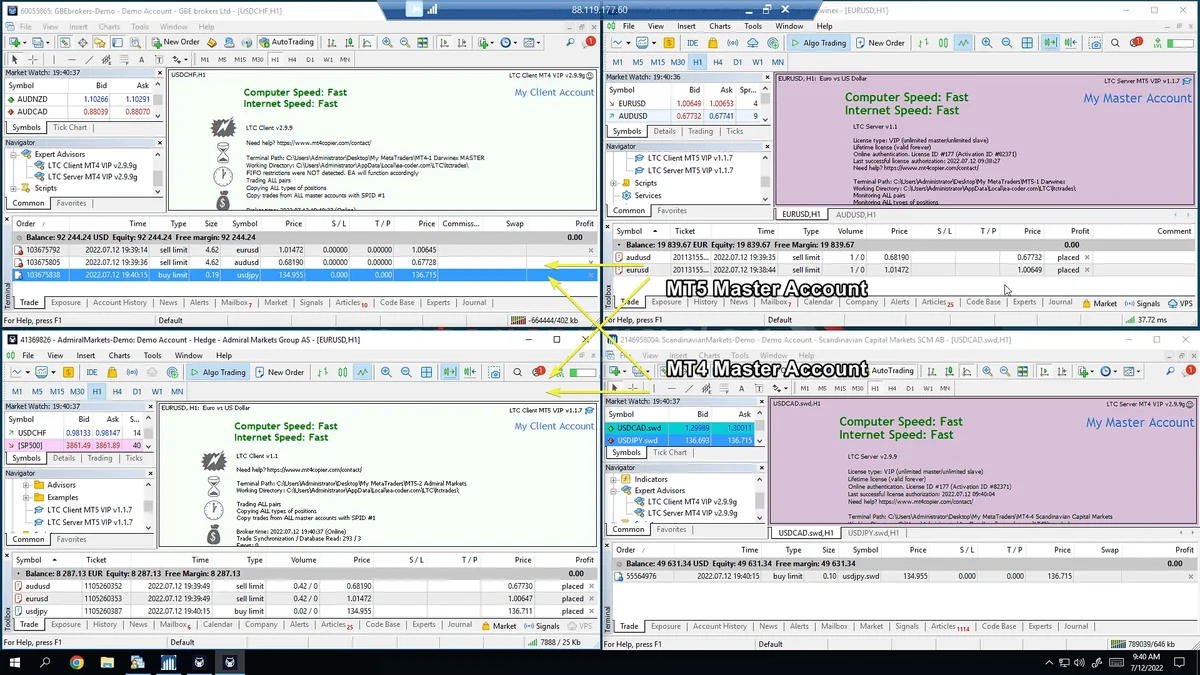
Task: Switch to Tick Chart tab in GBE window
Action: (x=70, y=127)
